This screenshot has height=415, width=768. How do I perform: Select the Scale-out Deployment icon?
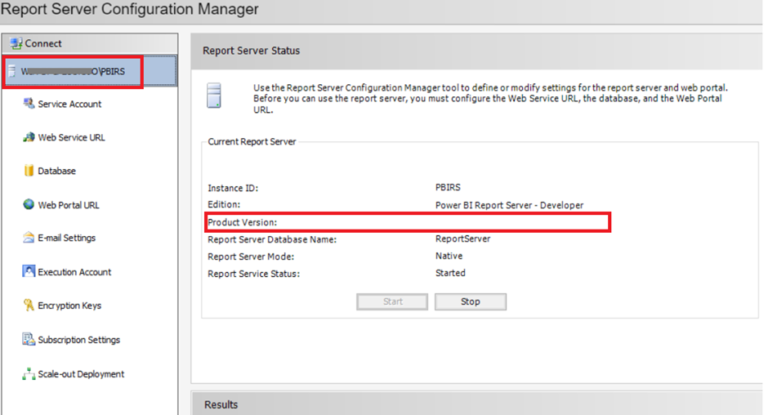(29, 374)
